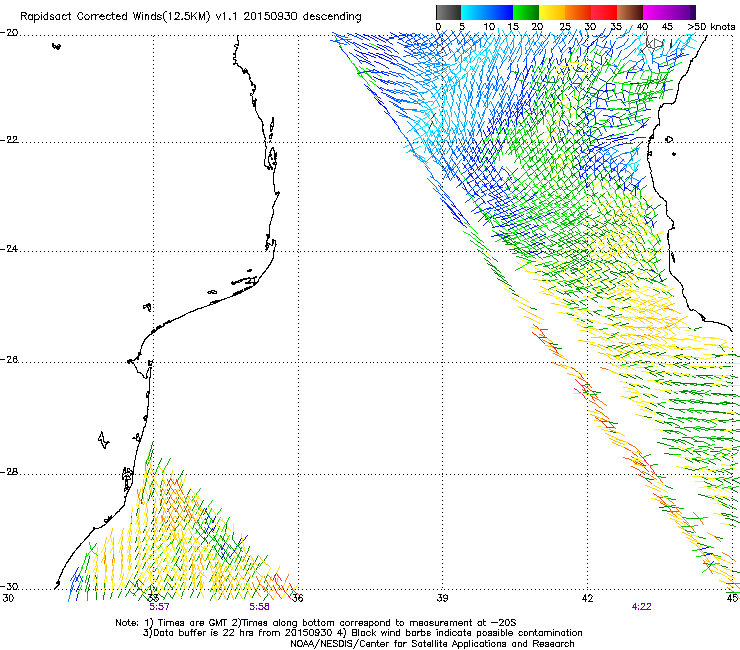Click the magenta-purple 40-50 knots color band

click(x=669, y=12)
